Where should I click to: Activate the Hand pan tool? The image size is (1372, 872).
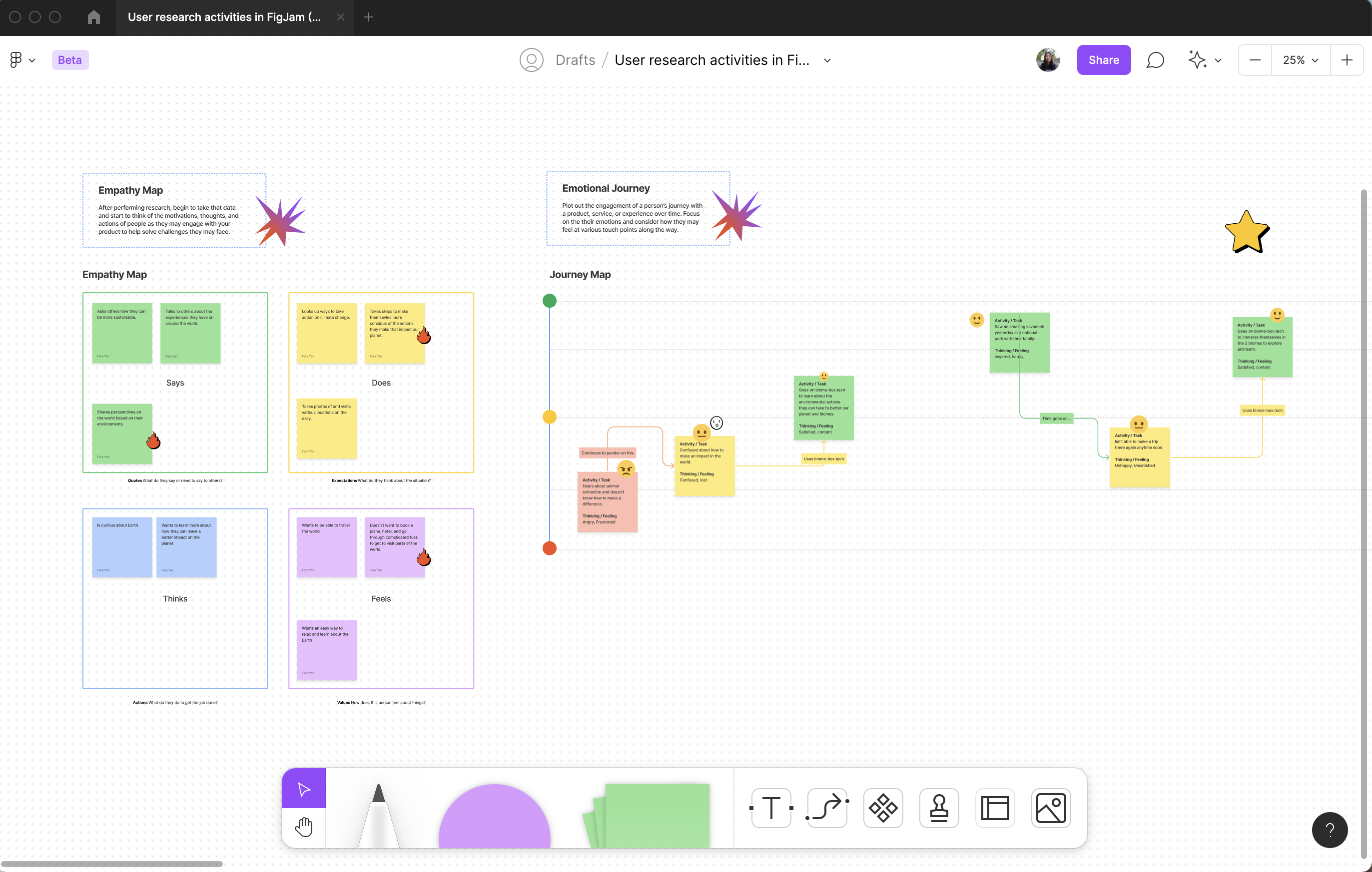tap(304, 827)
